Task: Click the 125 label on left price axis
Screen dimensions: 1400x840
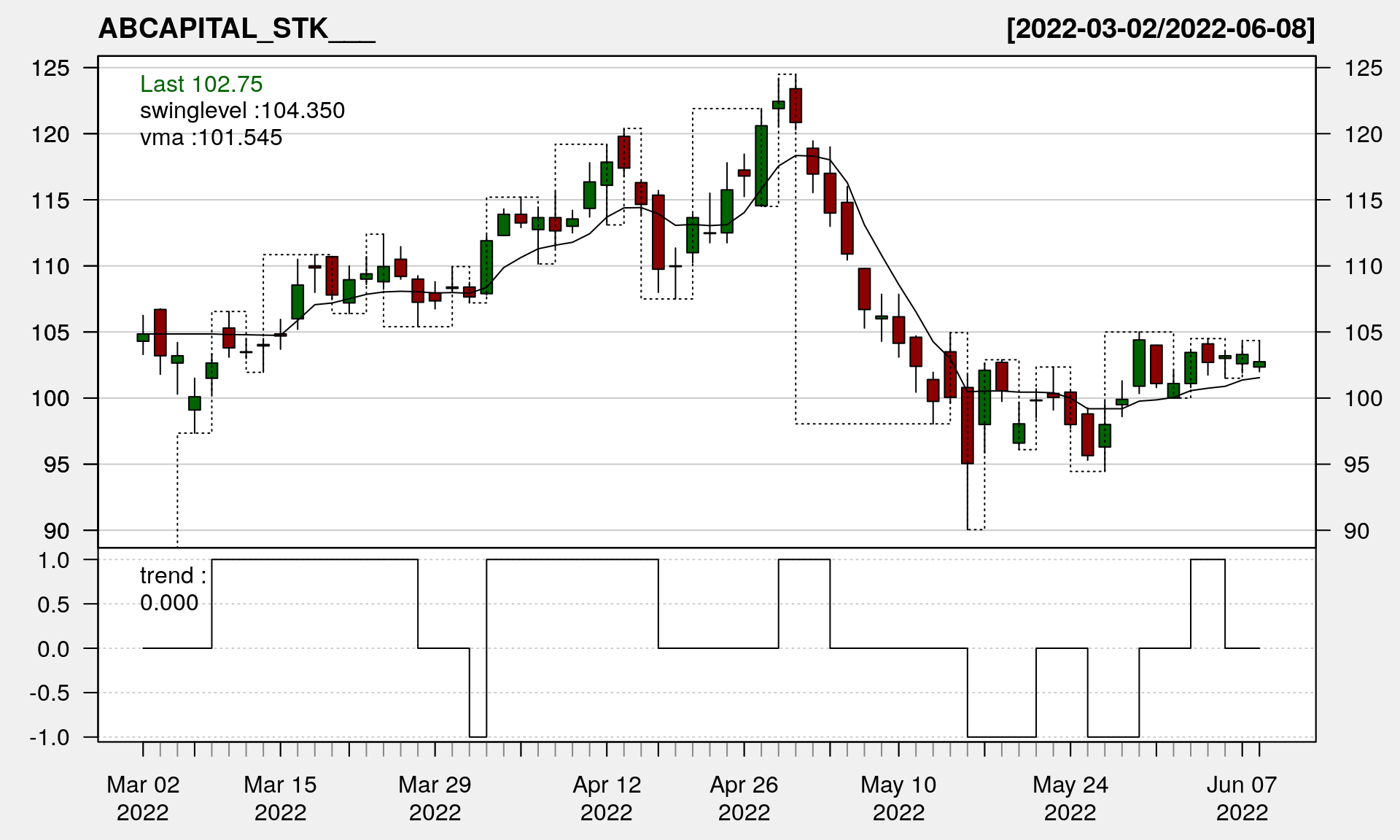Action: (50, 68)
